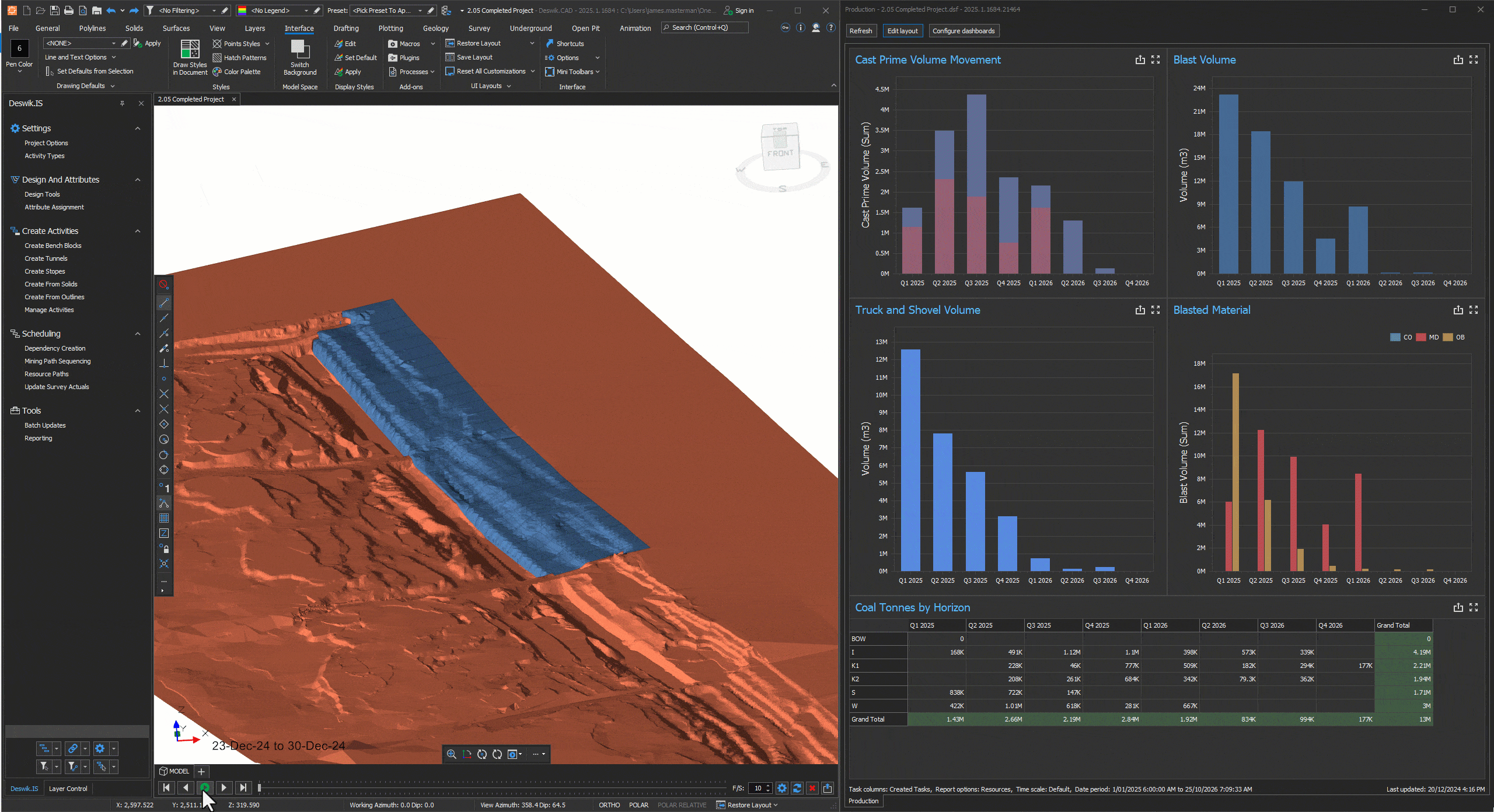The image size is (1494, 812).
Task: Click the rainbow legend color swatch
Action: (242, 10)
